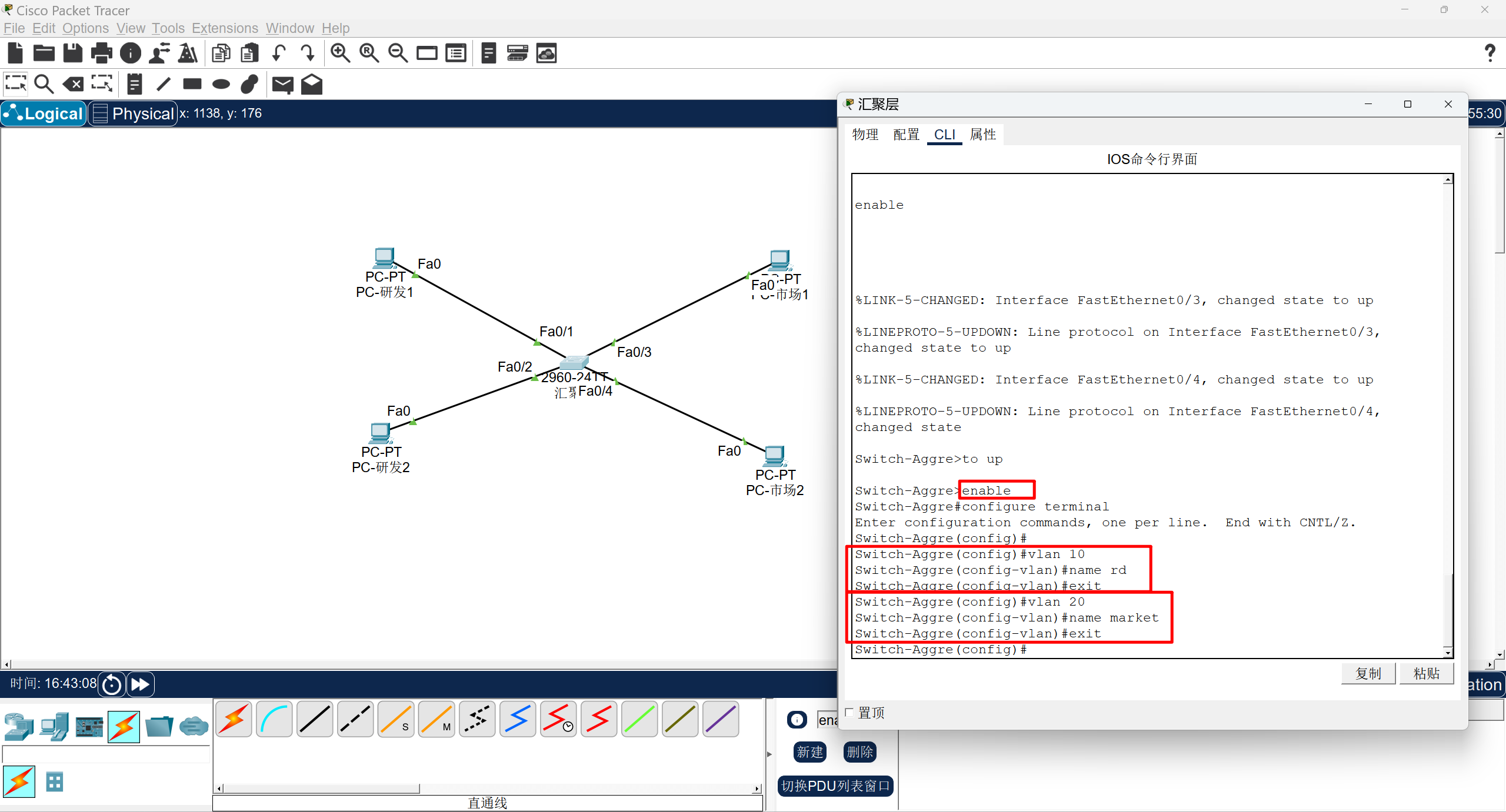Redo the last undone action
Screen dimensions: 1506x812
pos(308,54)
